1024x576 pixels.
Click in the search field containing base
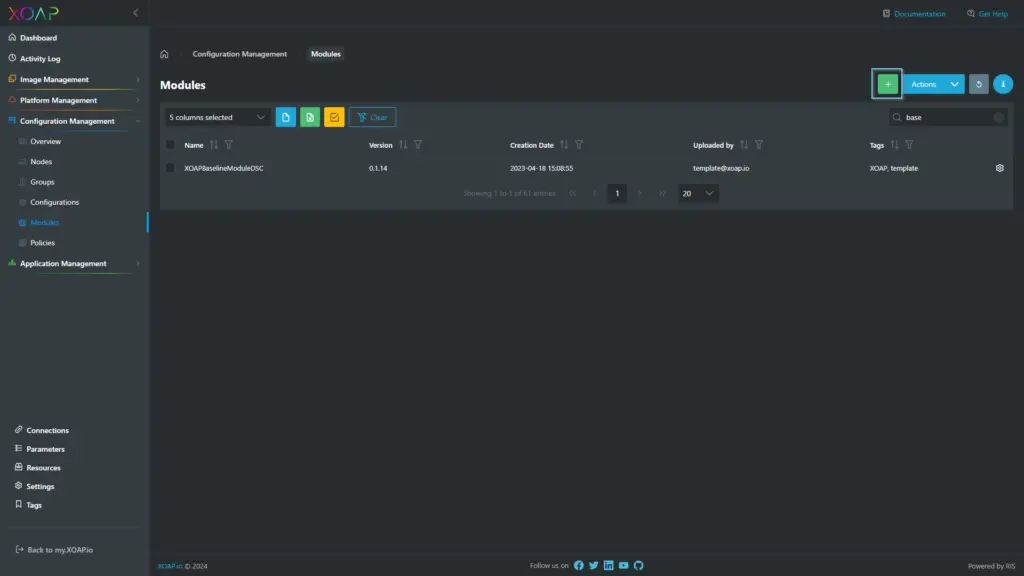[946, 118]
